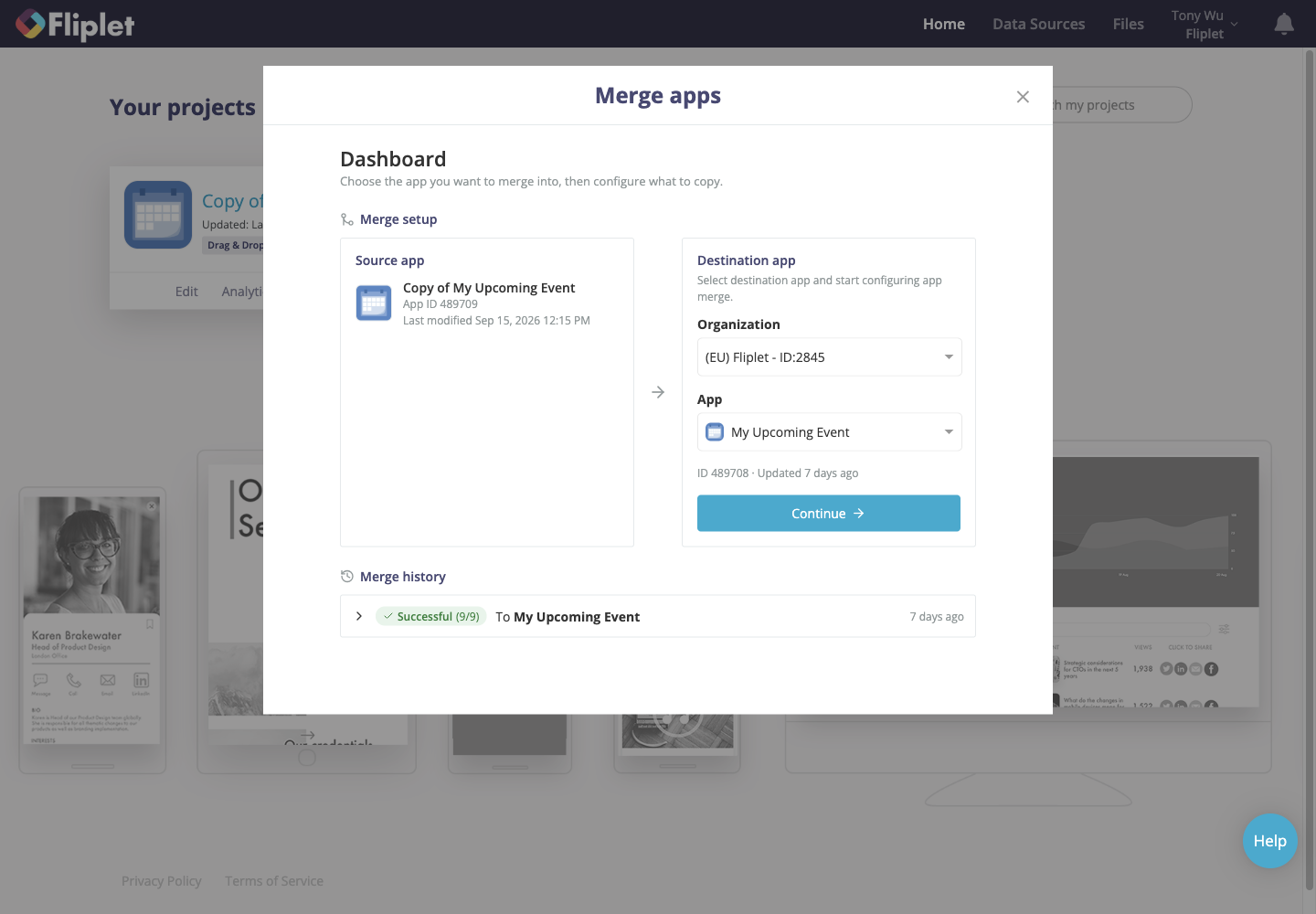Click the 'App ID 489709' text
1316x914 pixels.
440,304
